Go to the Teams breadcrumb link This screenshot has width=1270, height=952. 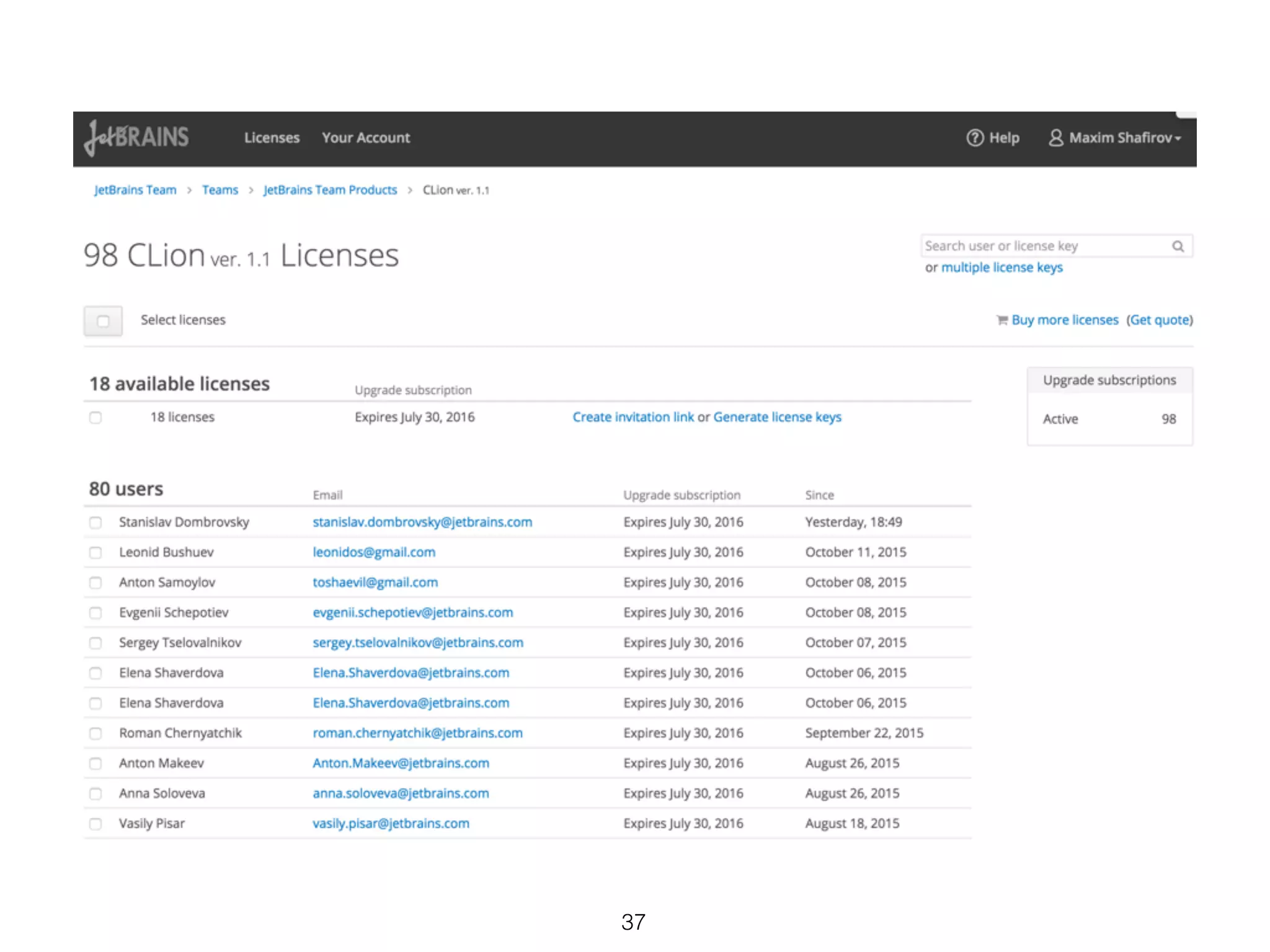tap(220, 190)
